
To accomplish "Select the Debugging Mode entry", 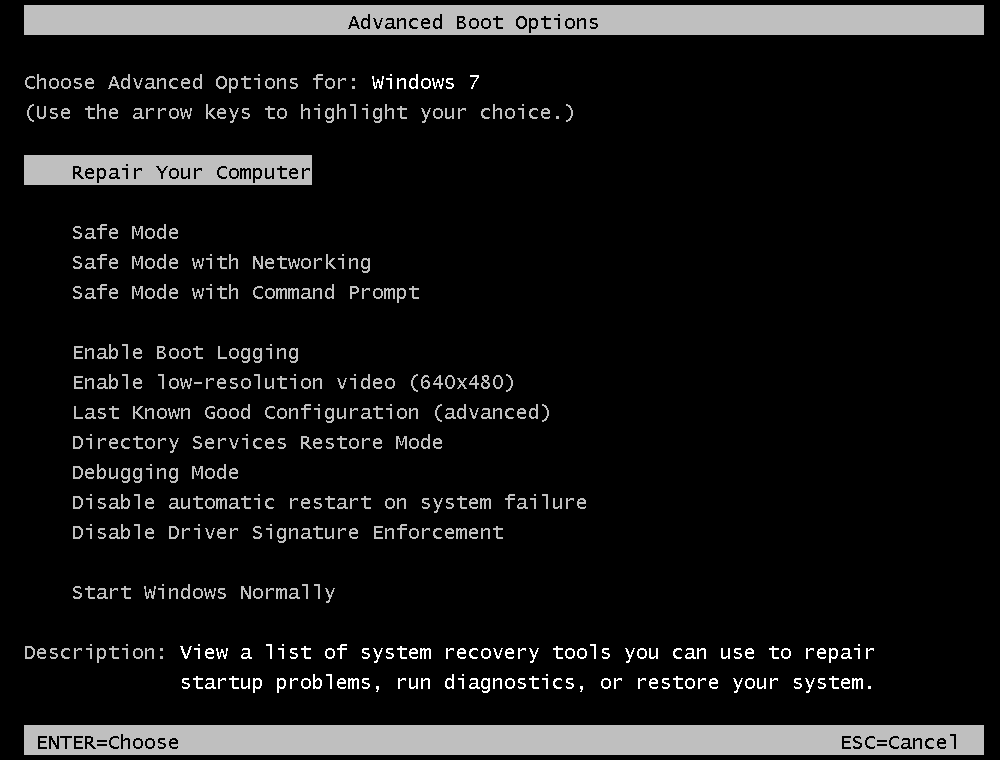I will click(155, 472).
